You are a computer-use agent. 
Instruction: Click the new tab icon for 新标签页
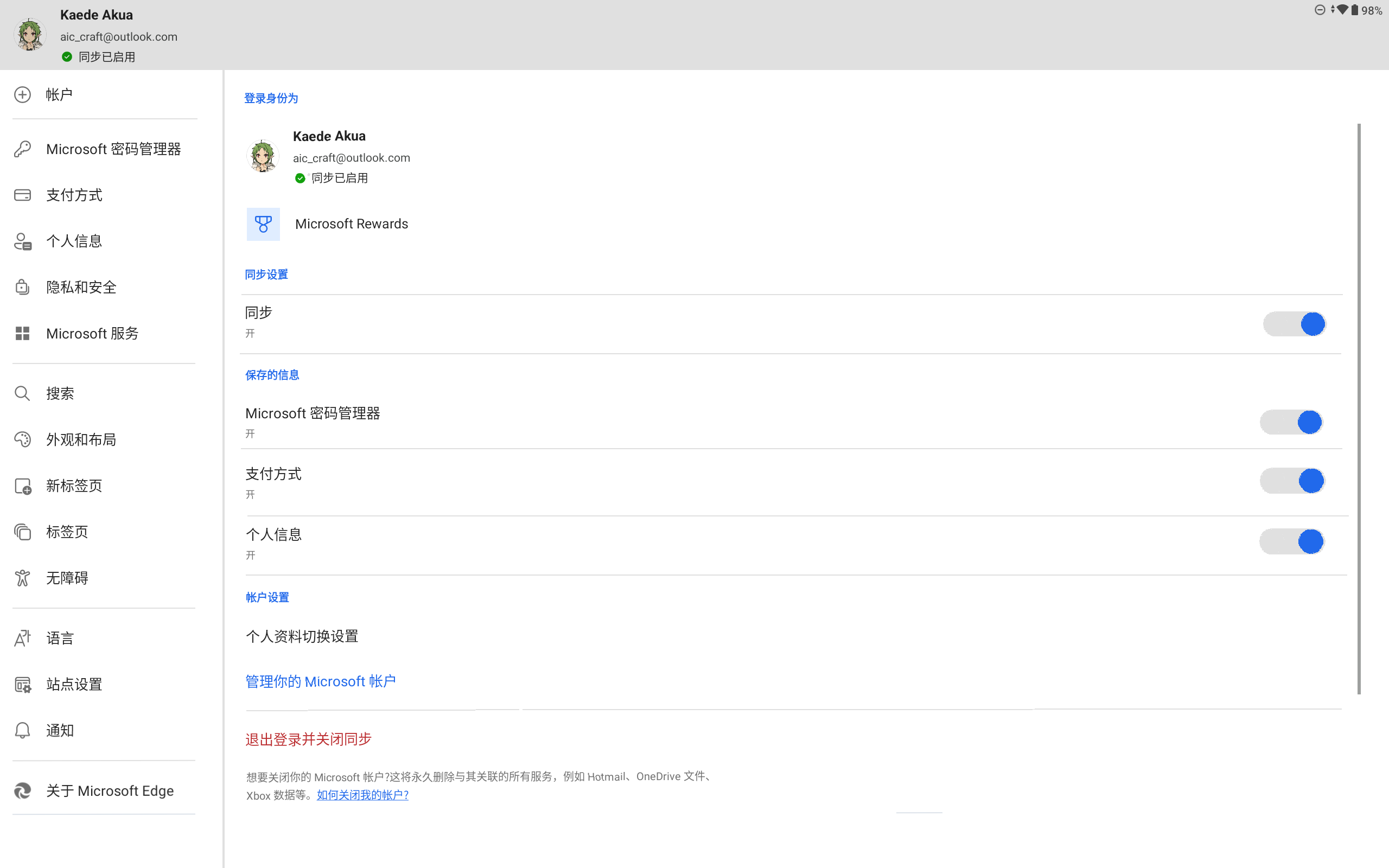click(23, 486)
